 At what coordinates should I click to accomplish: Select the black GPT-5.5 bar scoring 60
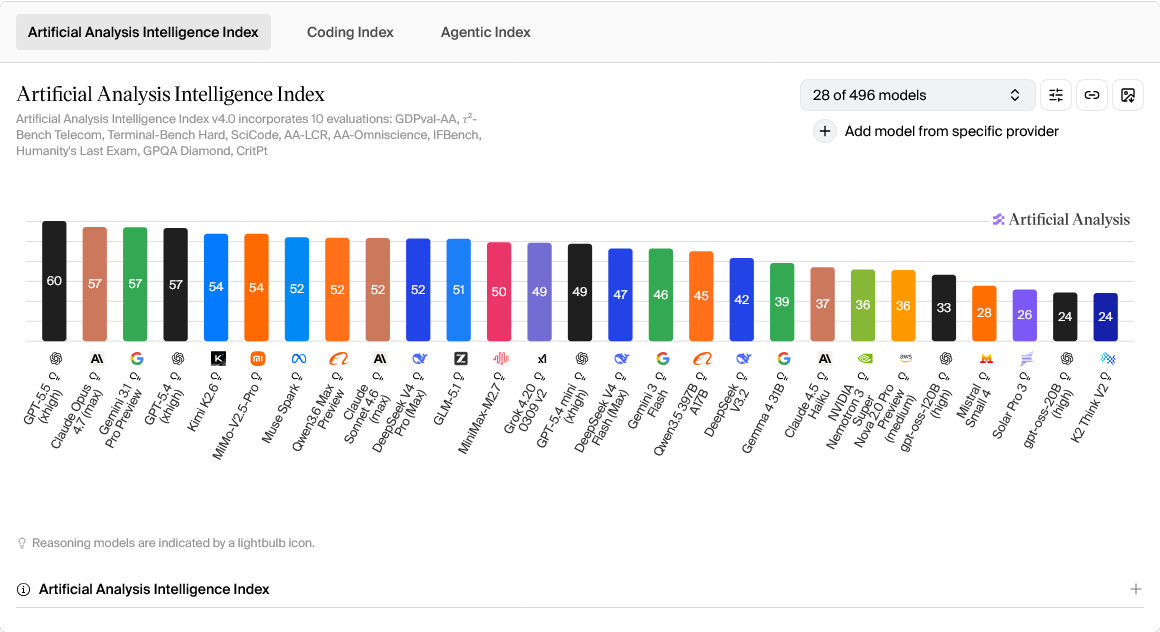(x=54, y=281)
